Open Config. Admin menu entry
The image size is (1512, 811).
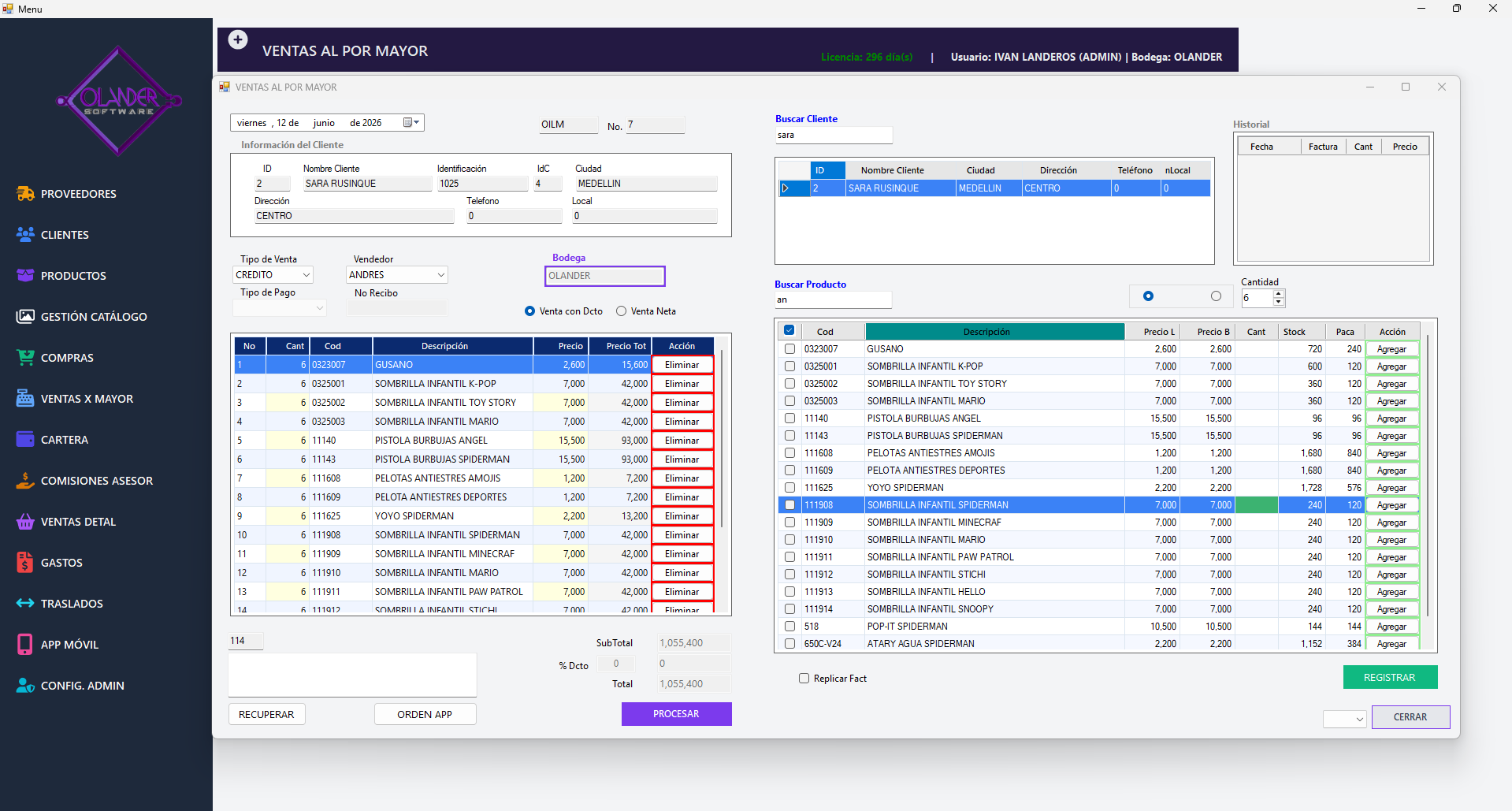[83, 686]
